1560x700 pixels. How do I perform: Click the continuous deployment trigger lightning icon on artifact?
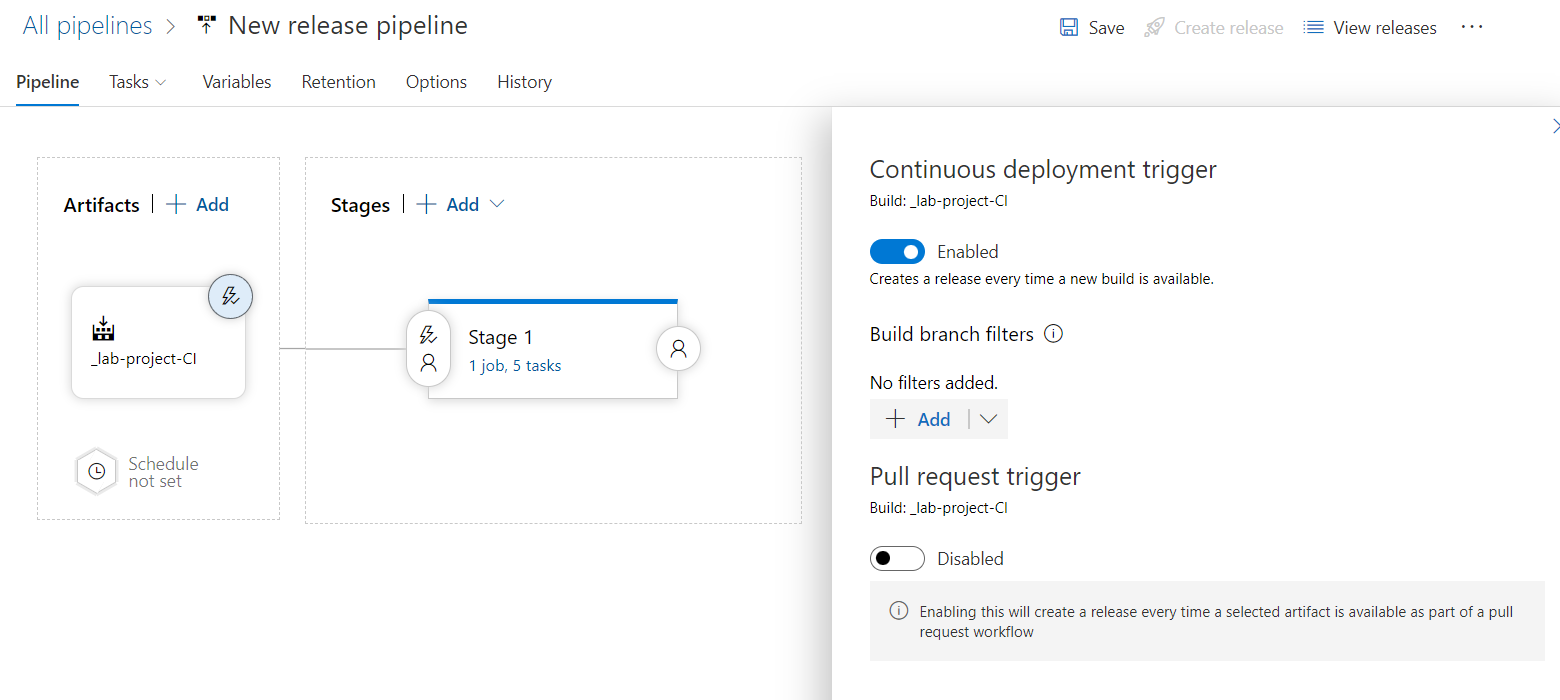tap(230, 296)
